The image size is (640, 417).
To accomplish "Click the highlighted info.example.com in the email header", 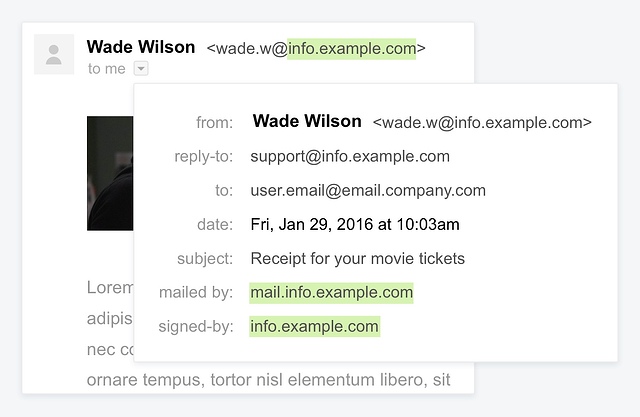I will (x=351, y=49).
